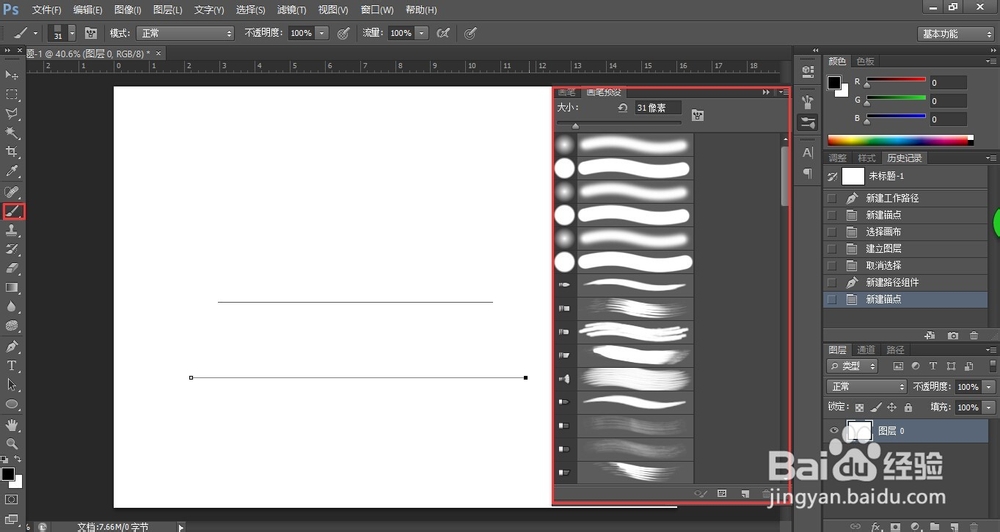Click the brush size slider
Screen dimensions: 1000x532
(x=619, y=124)
